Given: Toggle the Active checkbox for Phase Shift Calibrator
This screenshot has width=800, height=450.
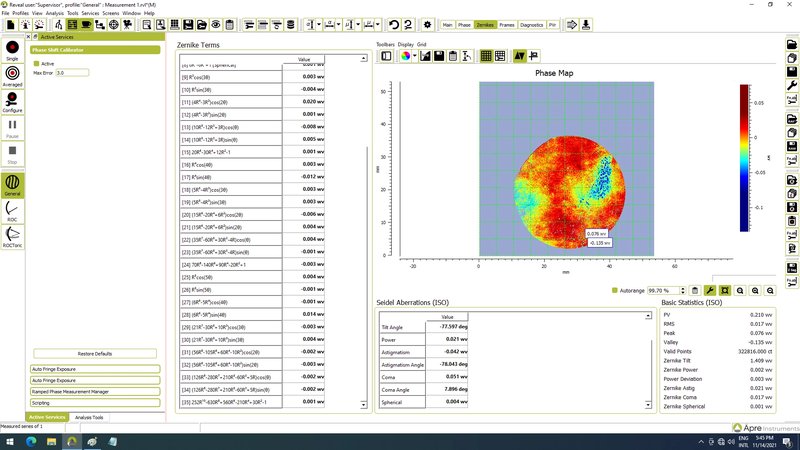Looking at the screenshot, I should coord(36,64).
